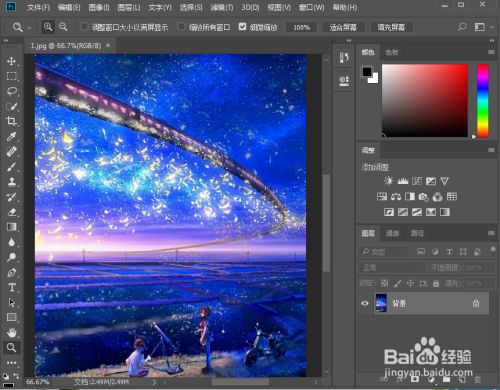Click the Zoom tool in the toolbox
500x390 pixels.
pyautogui.click(x=12, y=347)
